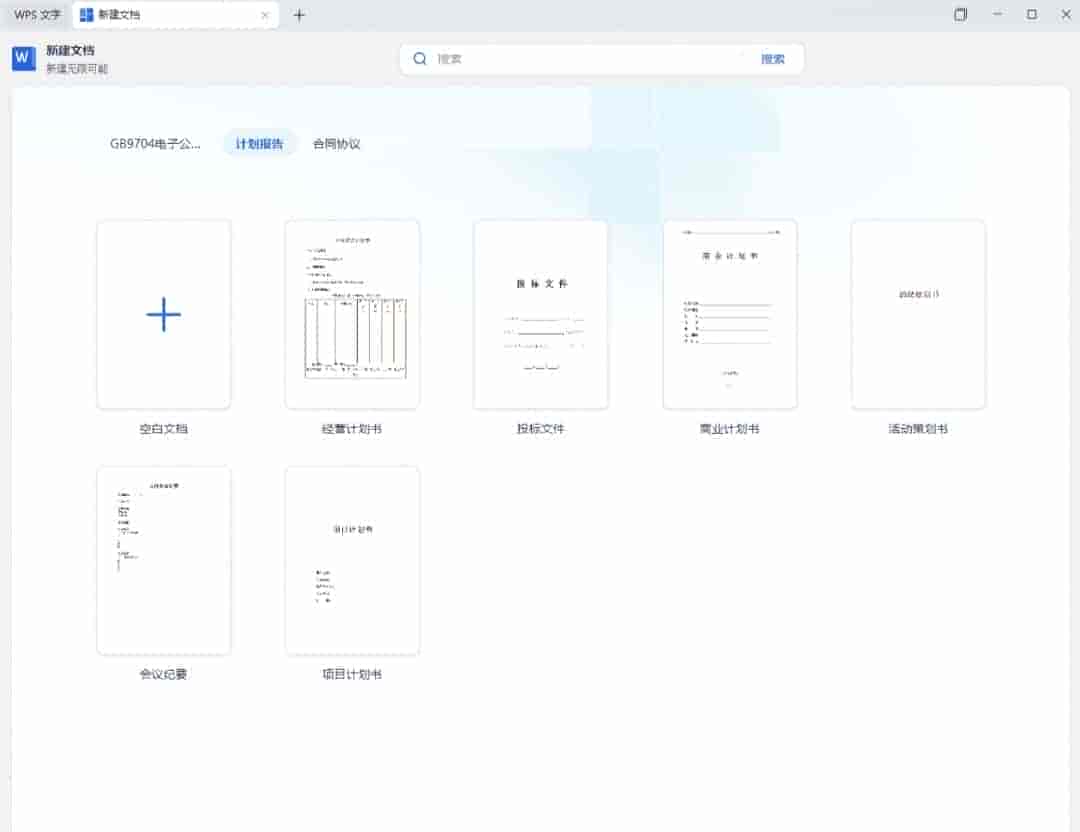The width and height of the screenshot is (1080, 832).
Task: Click the restore-down window icon at top right
Action: 960,15
